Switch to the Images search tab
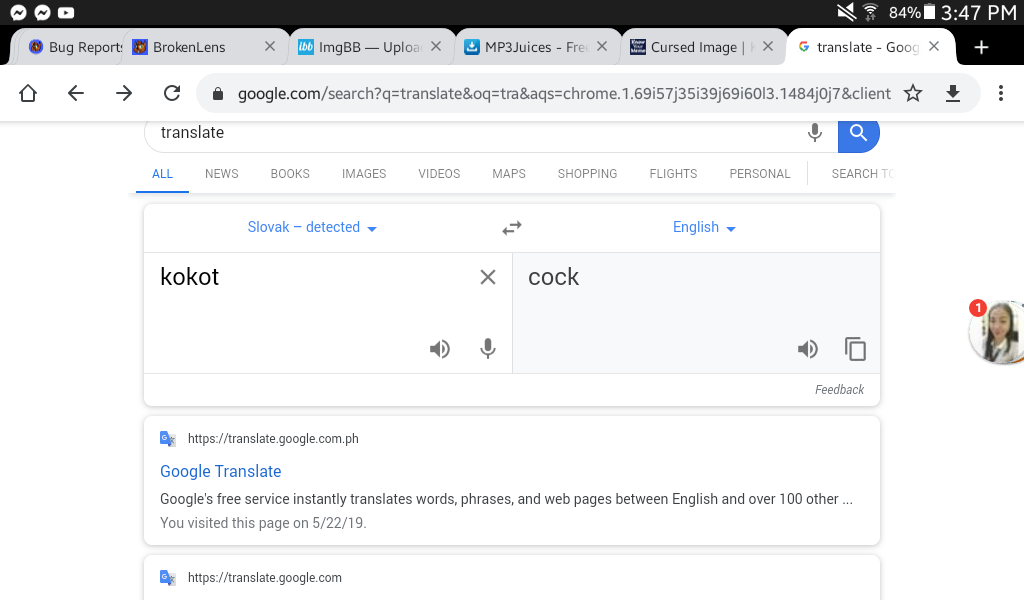Viewport: 1024px width, 600px height. click(x=364, y=174)
